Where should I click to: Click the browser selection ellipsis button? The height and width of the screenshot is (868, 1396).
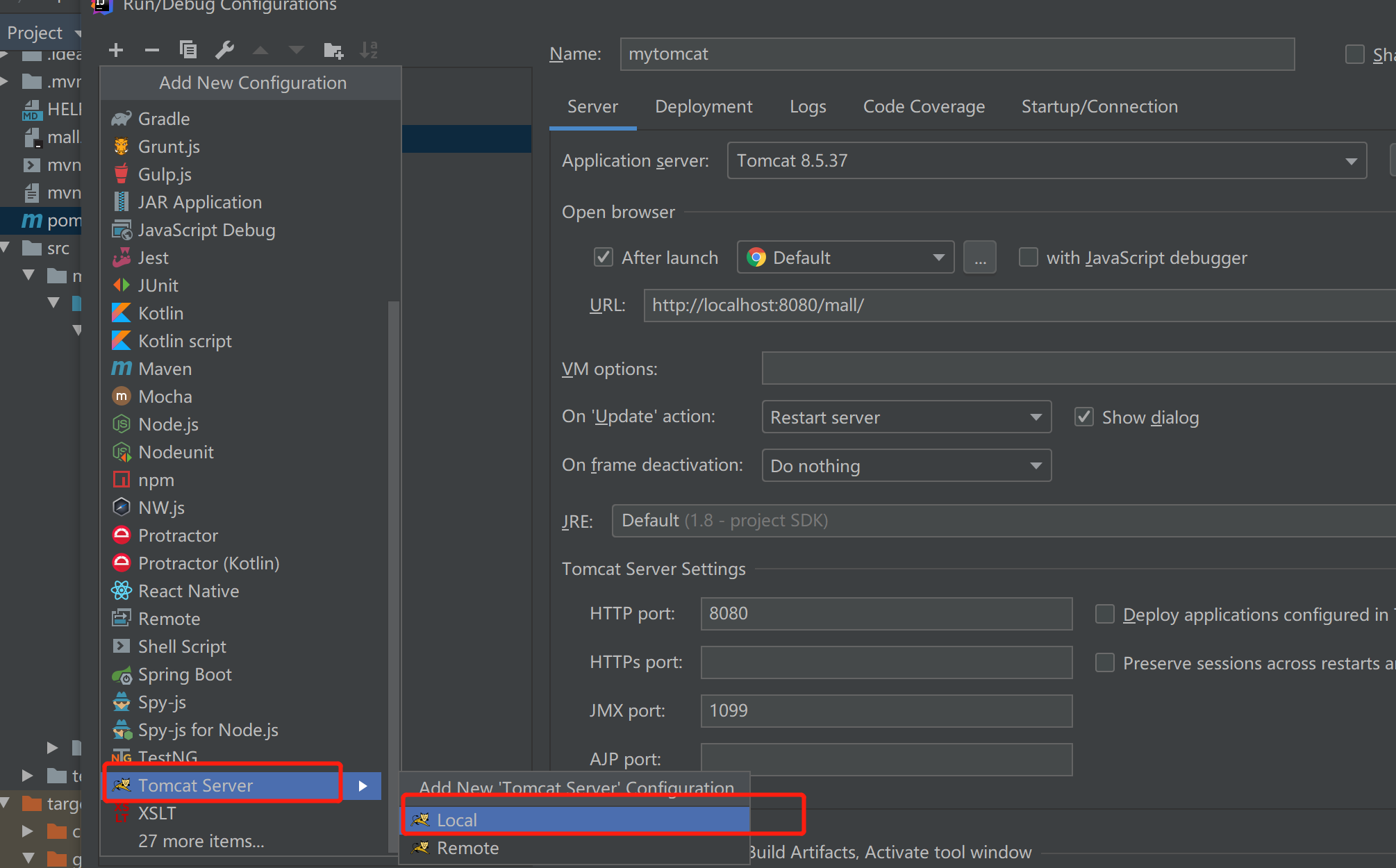(x=979, y=258)
